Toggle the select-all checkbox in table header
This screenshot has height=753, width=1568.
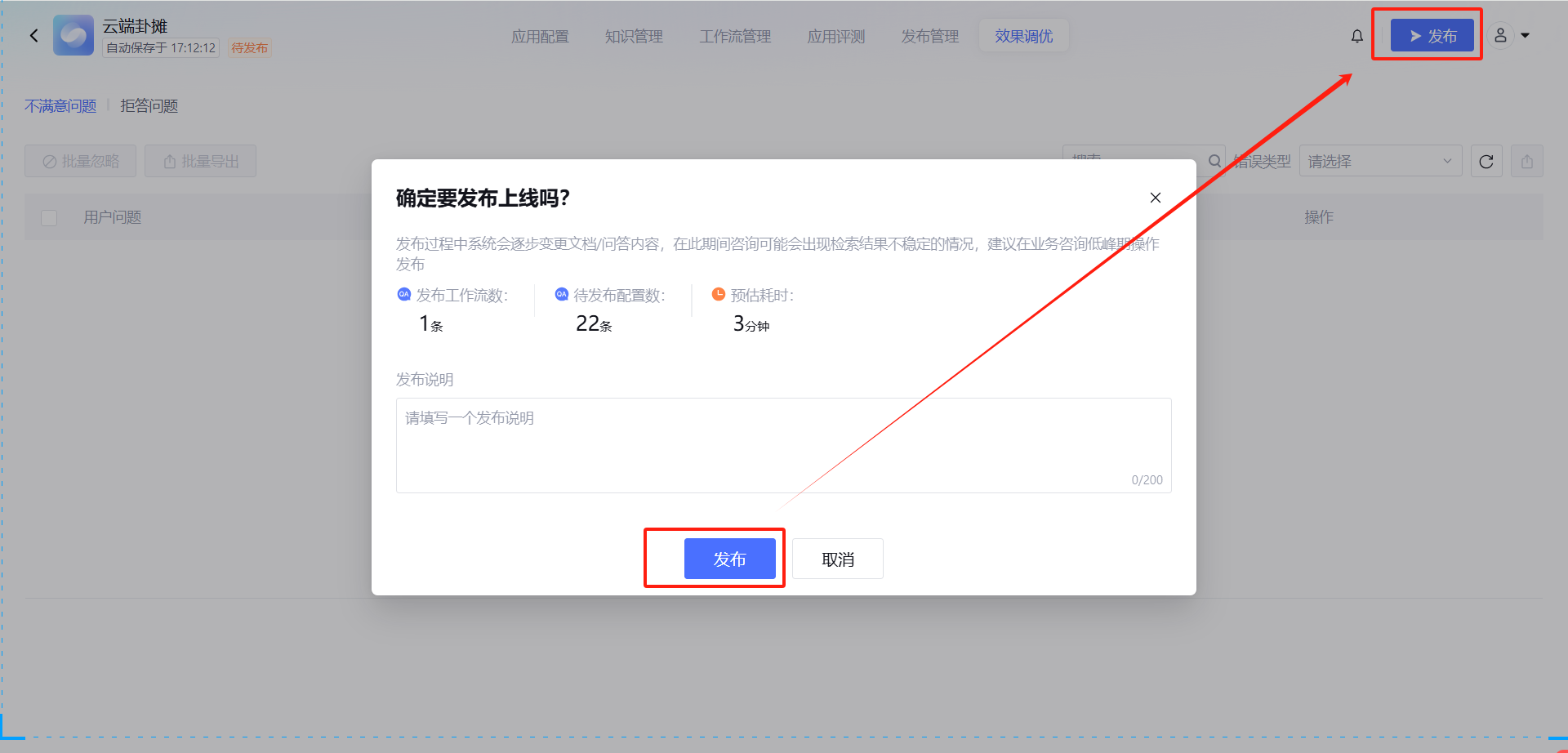coord(49,217)
